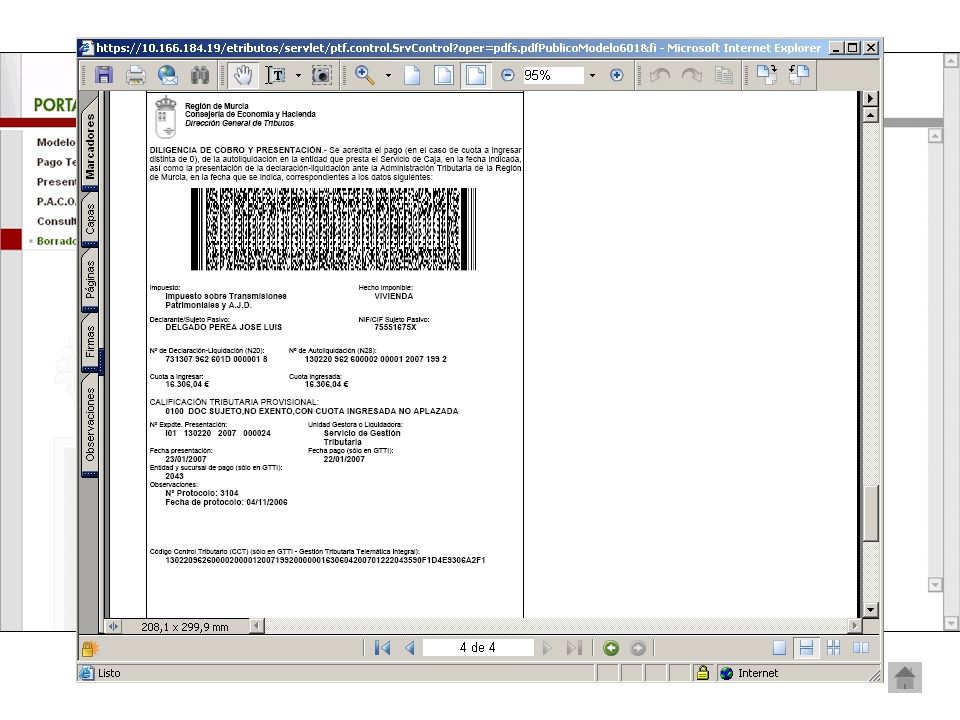Click the 'Nº Protocolo: 3104' text

(x=201, y=493)
